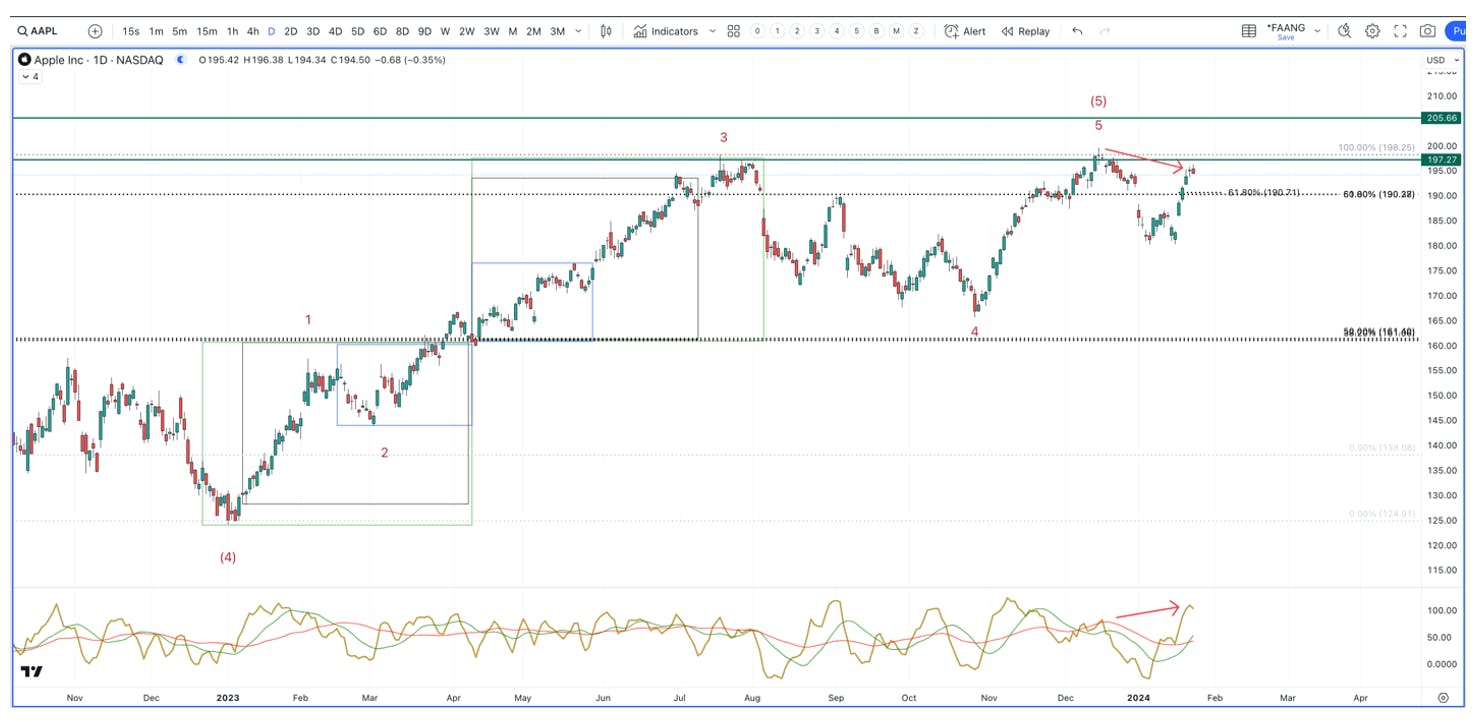Open the candlestick chart type selector

coord(606,31)
